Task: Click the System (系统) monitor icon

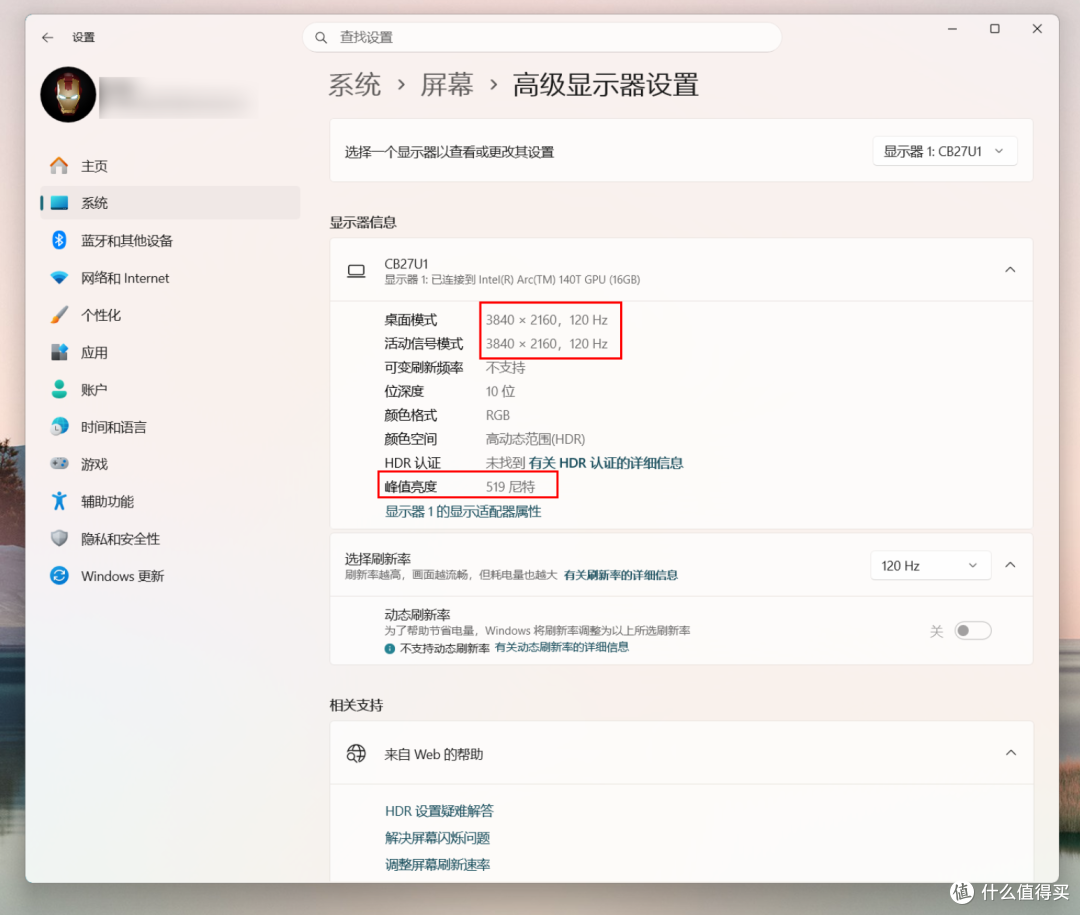Action: pyautogui.click(x=59, y=203)
